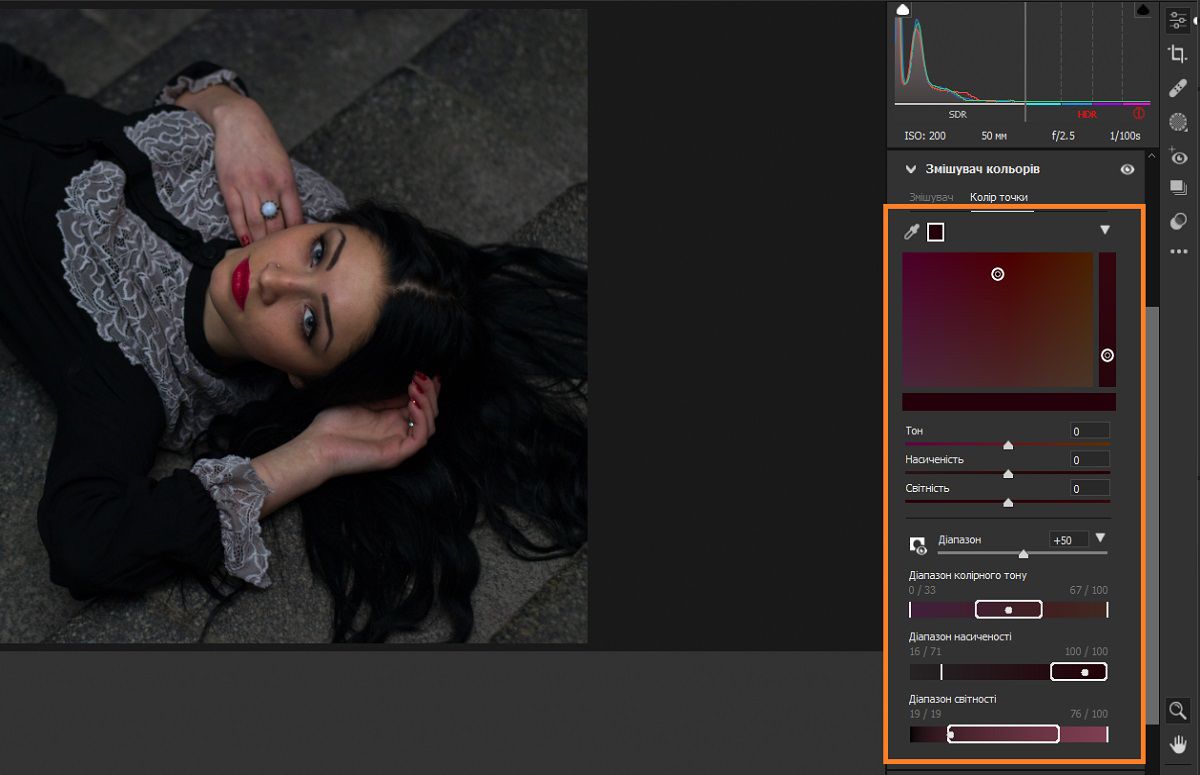Click the Тон value field

pyautogui.click(x=1089, y=431)
